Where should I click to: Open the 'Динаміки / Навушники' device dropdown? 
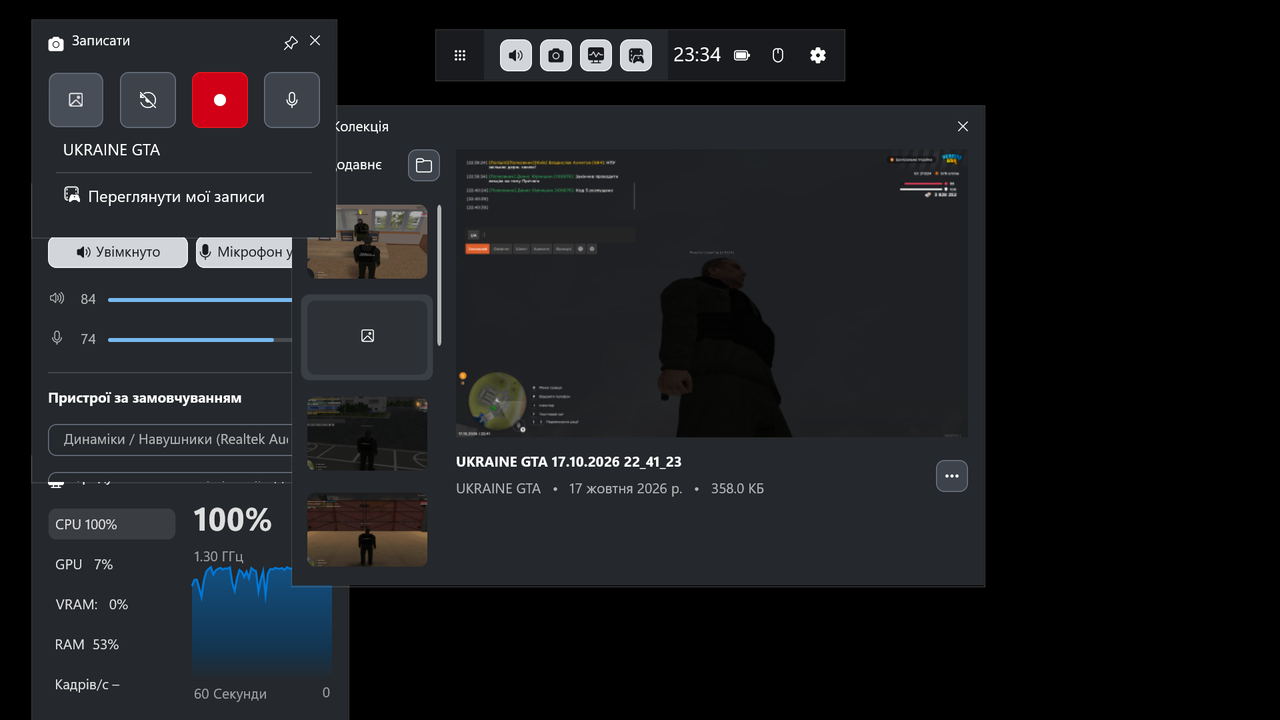170,439
